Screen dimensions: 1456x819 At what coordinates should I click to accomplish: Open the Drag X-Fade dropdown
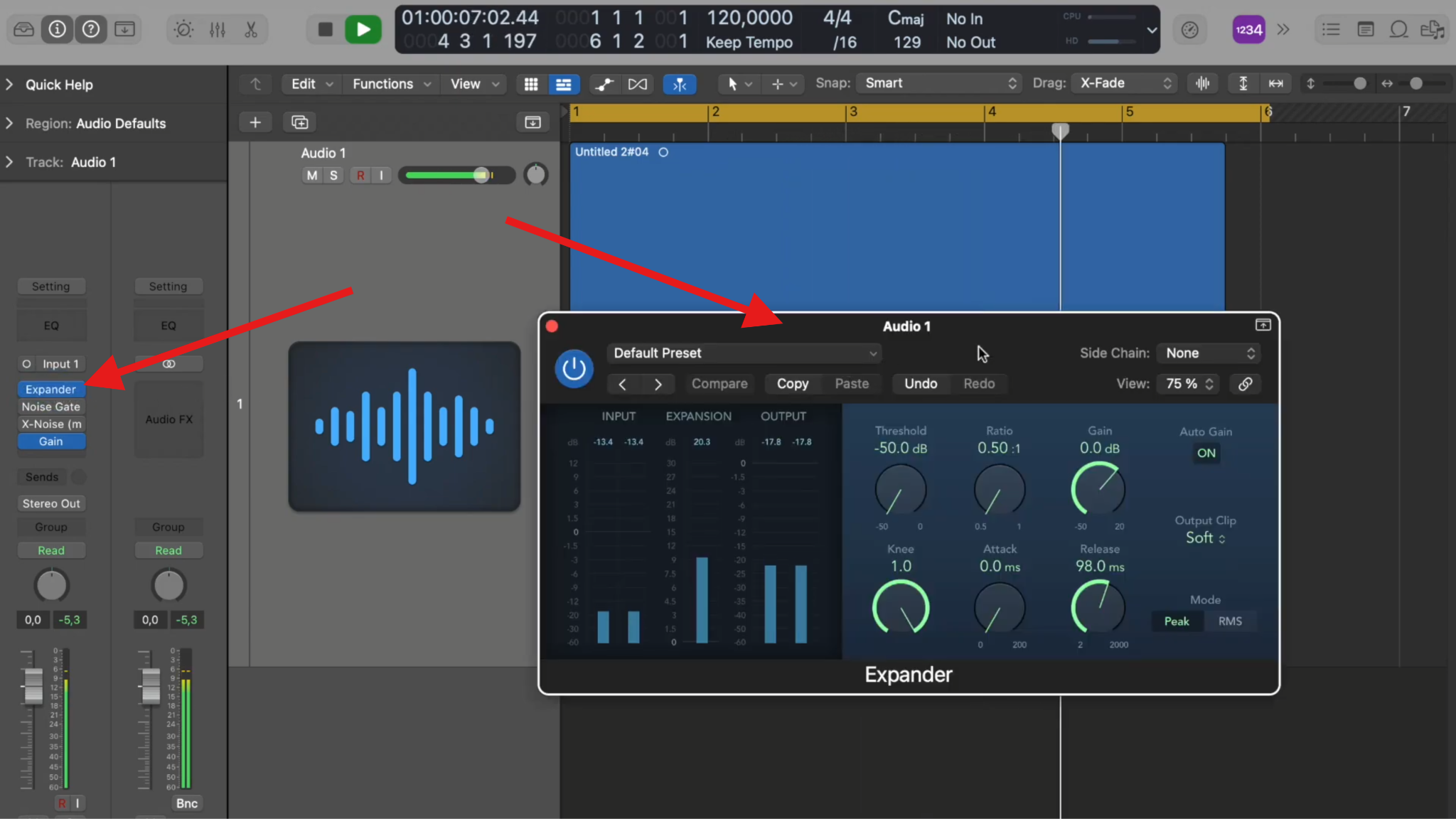1124,83
